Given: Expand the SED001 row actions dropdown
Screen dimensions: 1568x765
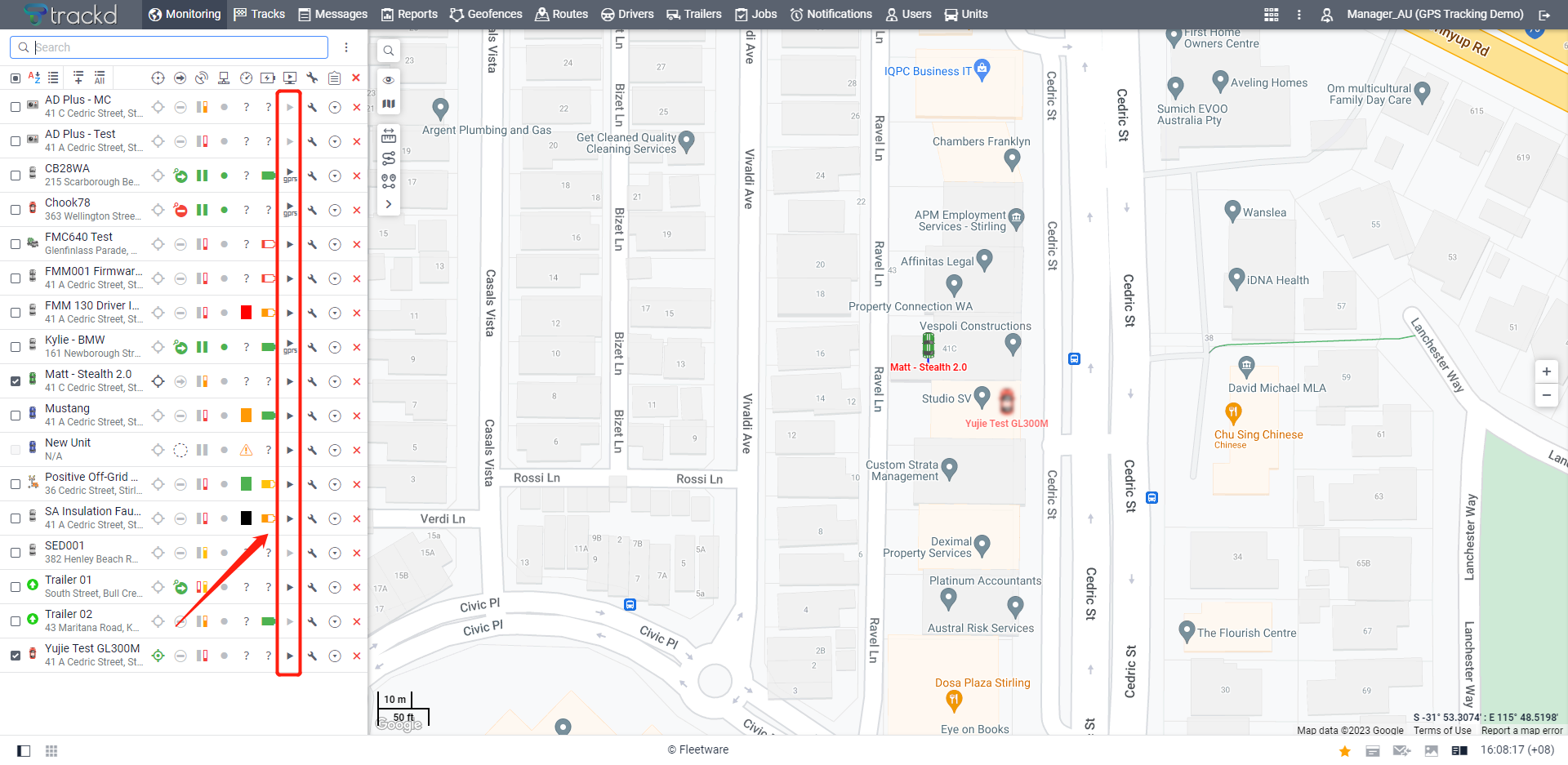Looking at the screenshot, I should tap(335, 553).
